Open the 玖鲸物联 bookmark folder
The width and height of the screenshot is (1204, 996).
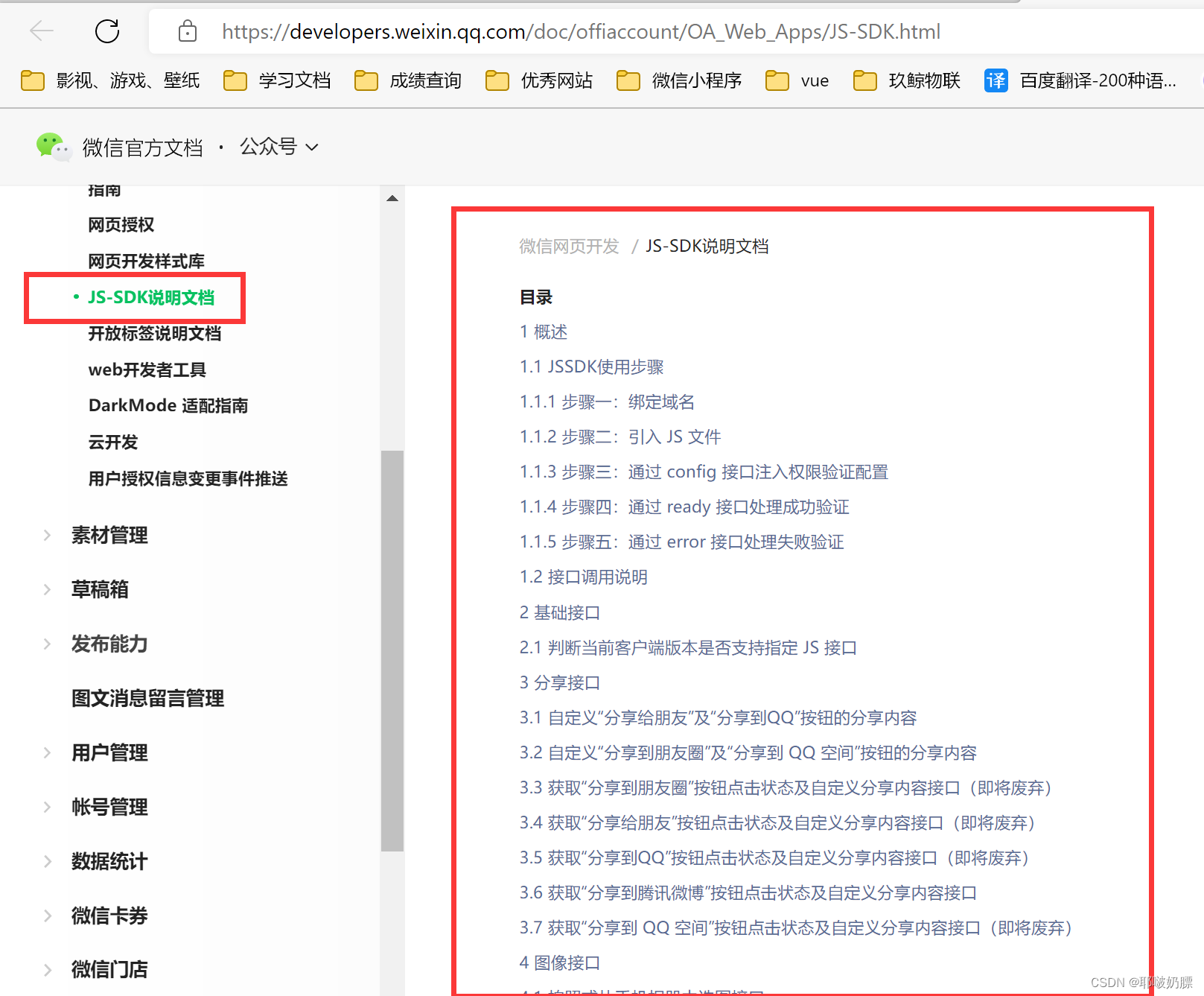pyautogui.click(x=907, y=80)
